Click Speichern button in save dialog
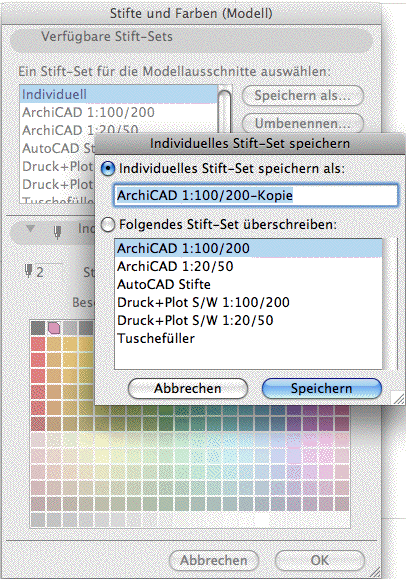 point(321,388)
